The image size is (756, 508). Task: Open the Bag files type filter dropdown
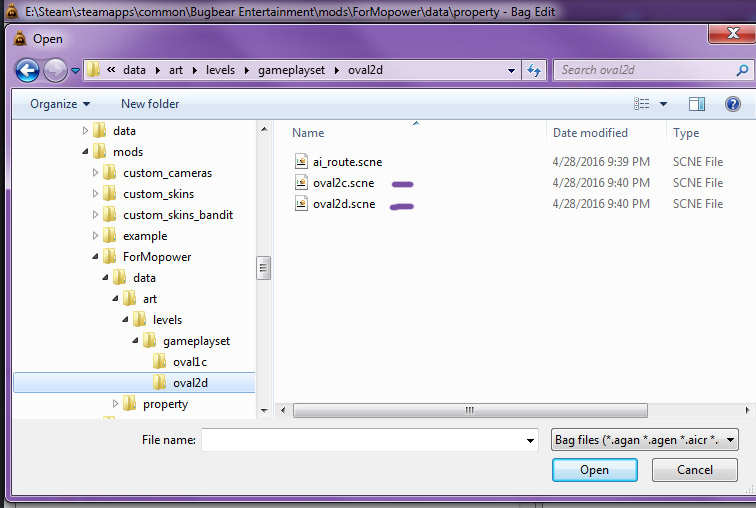pyautogui.click(x=645, y=440)
